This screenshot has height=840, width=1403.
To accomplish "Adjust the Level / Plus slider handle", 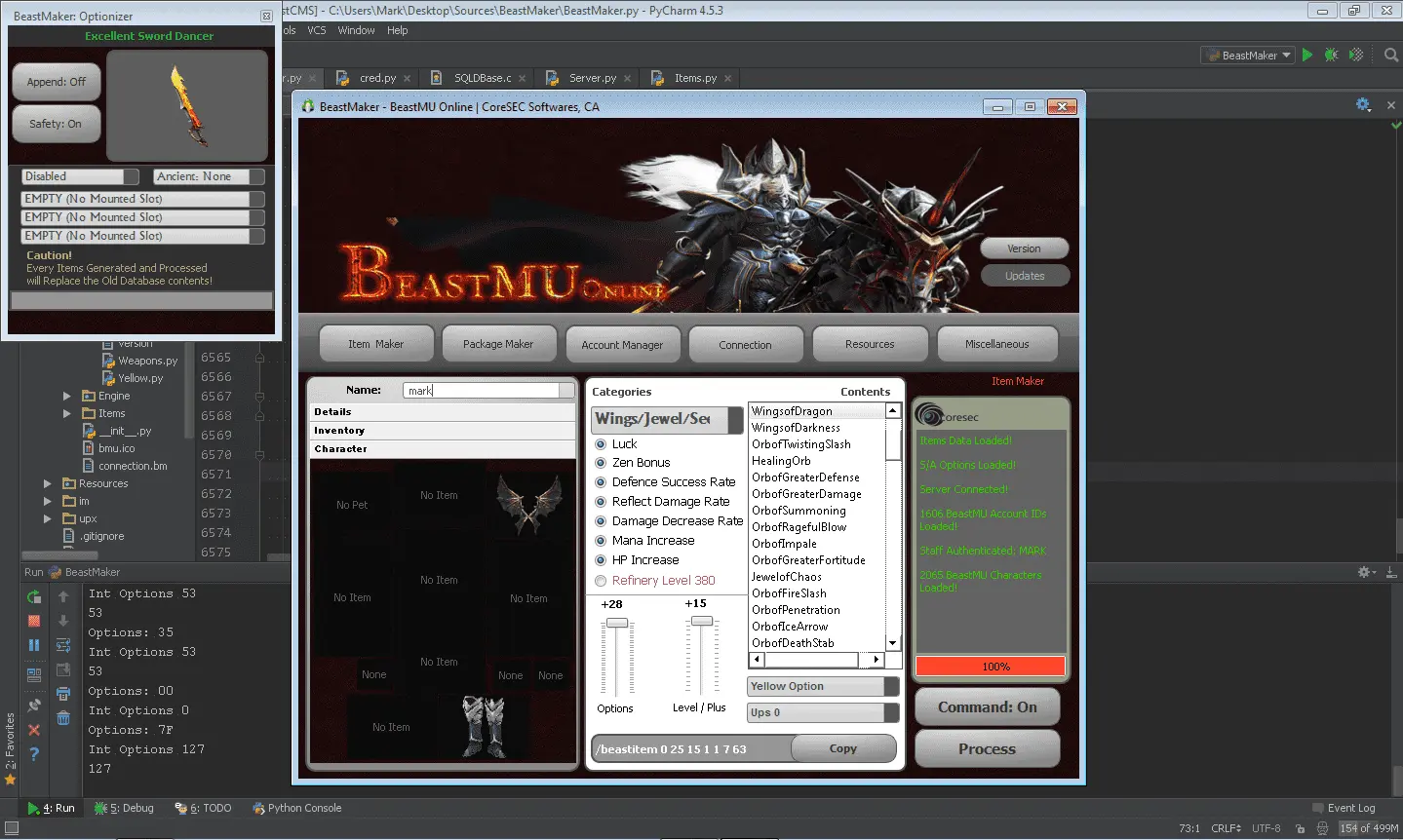I will point(701,621).
